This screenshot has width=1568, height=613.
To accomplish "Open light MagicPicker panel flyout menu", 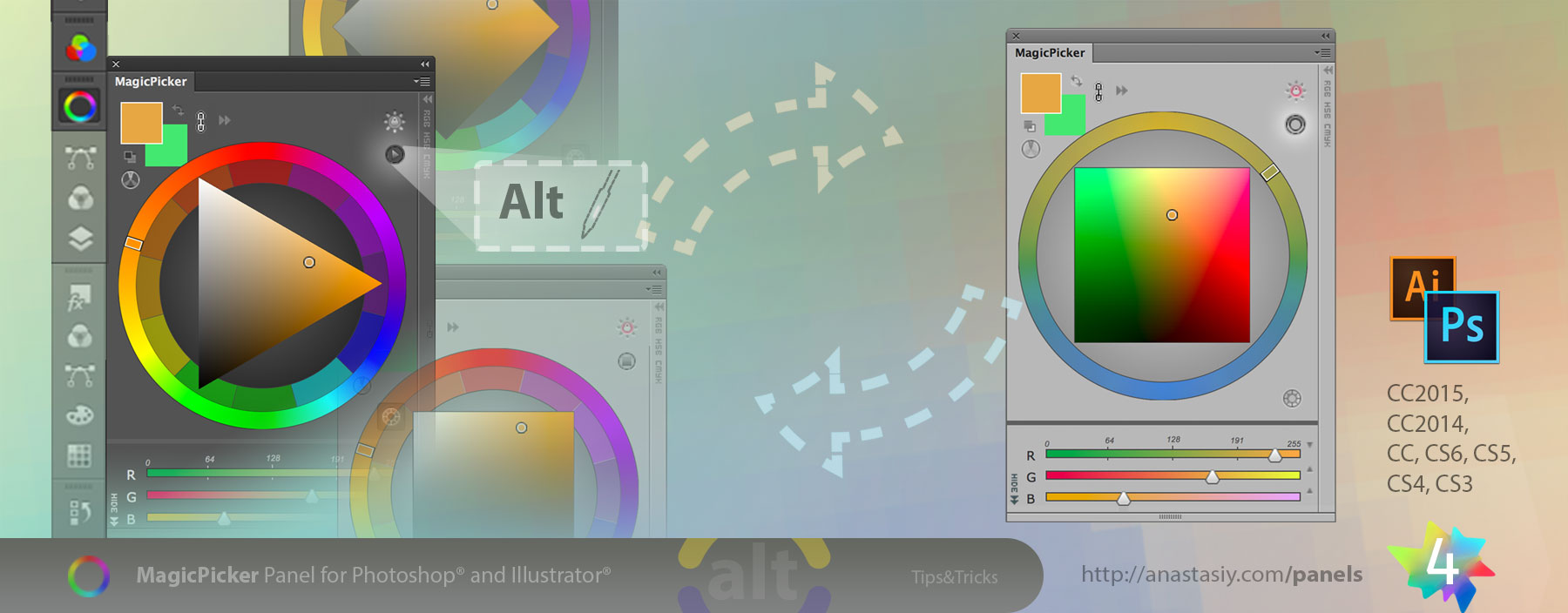I will coord(1323,53).
